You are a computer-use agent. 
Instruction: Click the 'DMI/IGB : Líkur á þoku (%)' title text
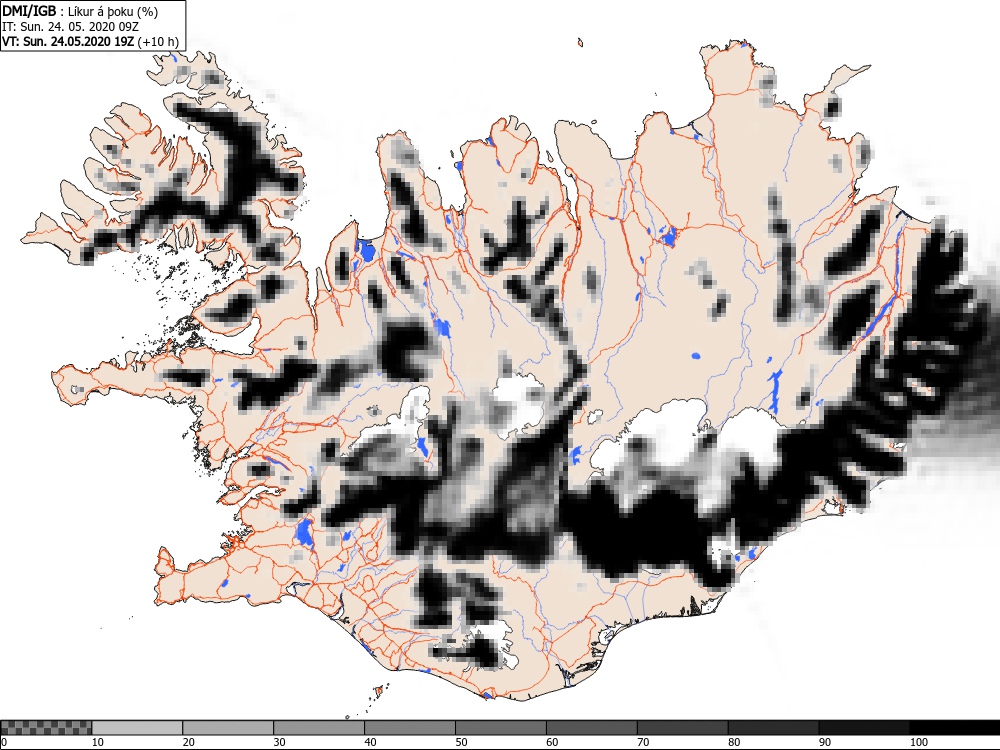pos(80,11)
